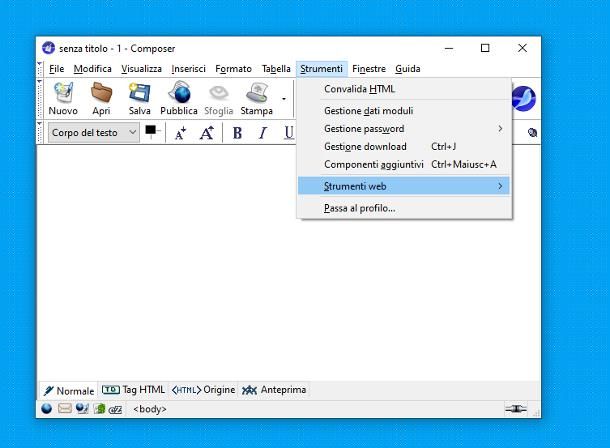Select the <body> tag in status bar

click(x=150, y=409)
